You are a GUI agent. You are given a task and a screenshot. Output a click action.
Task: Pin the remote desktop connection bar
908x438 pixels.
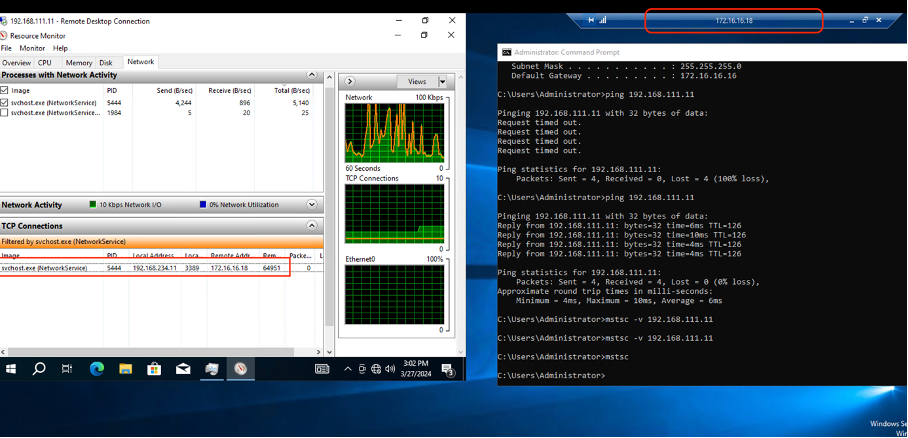pyautogui.click(x=591, y=20)
